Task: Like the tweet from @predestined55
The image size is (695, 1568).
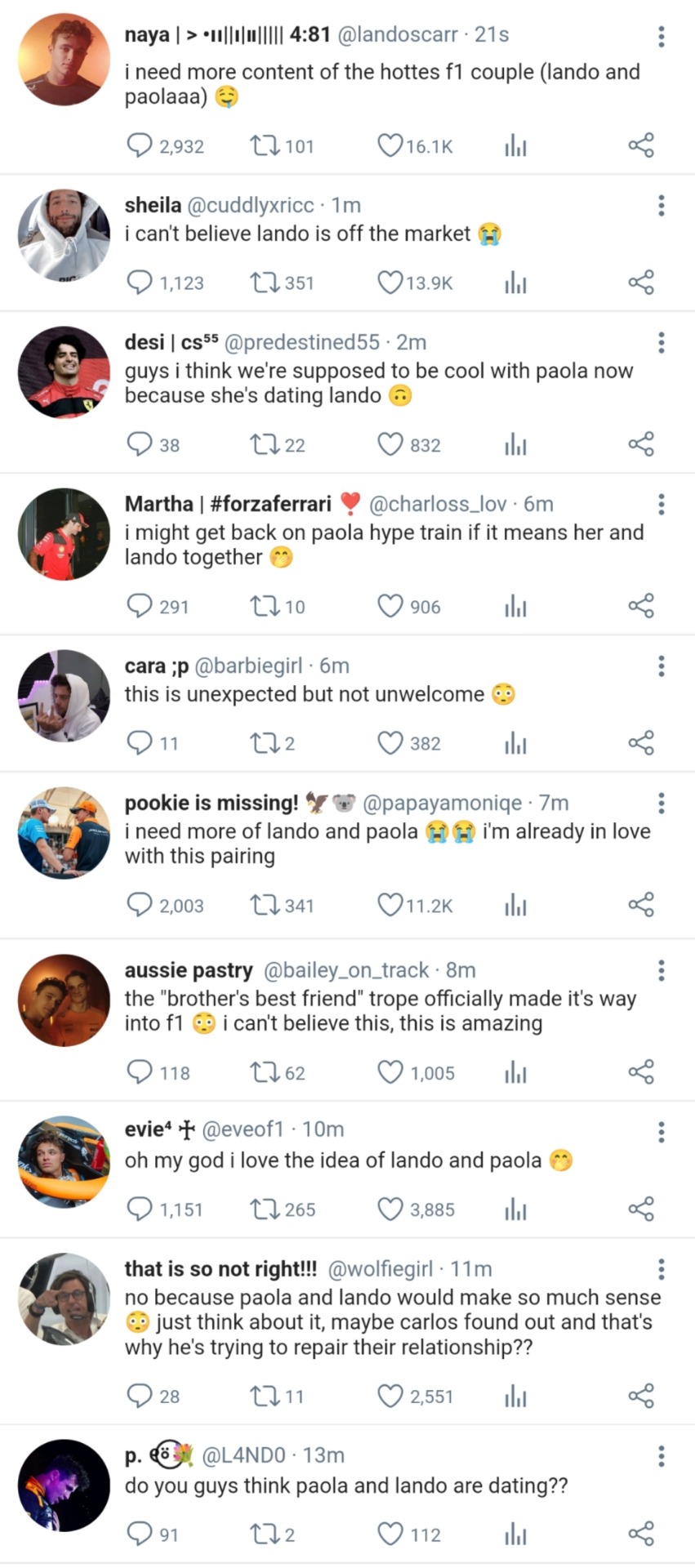Action: click(390, 444)
